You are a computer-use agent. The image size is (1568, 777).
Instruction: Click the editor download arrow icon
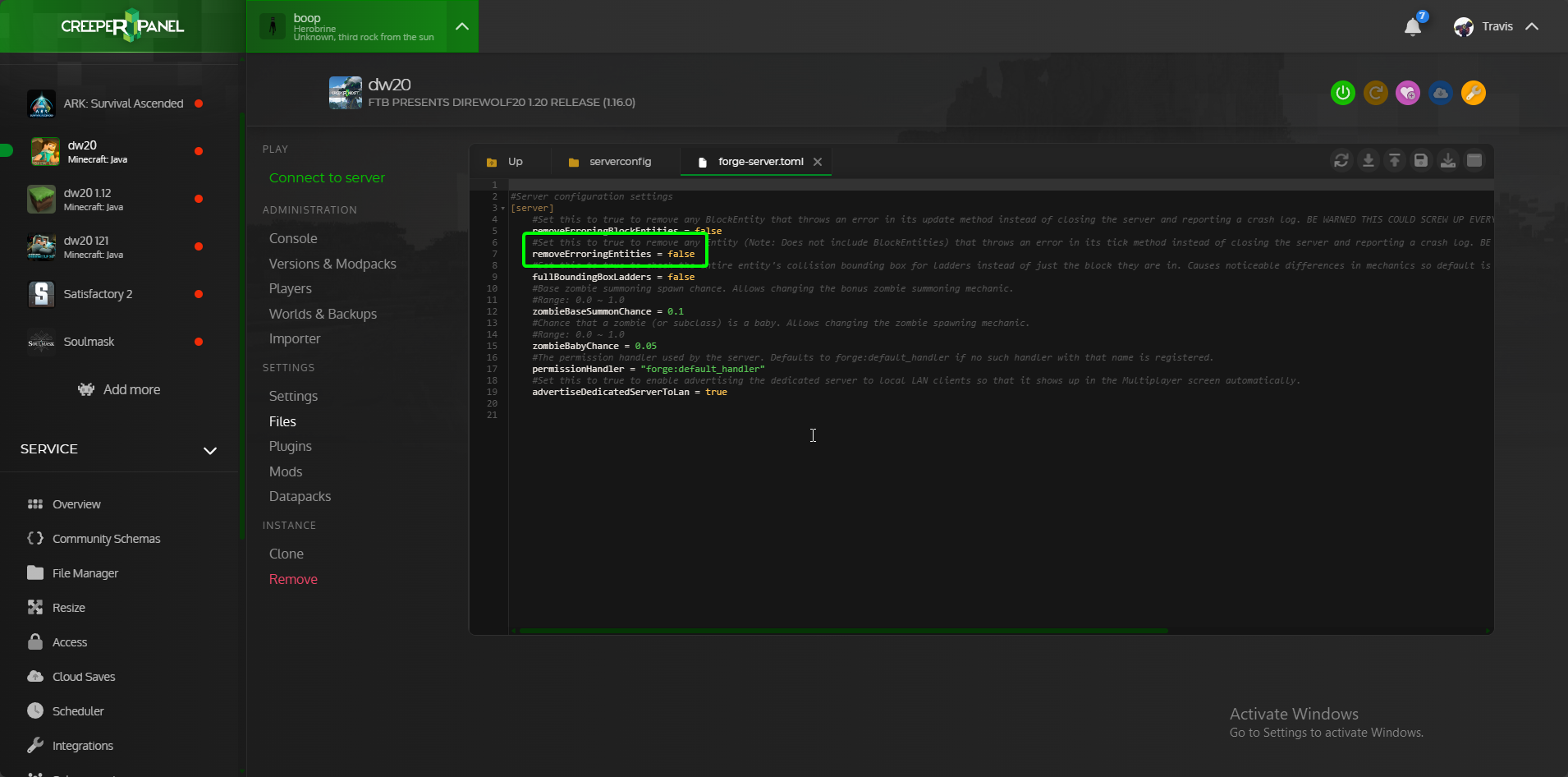point(1368,160)
